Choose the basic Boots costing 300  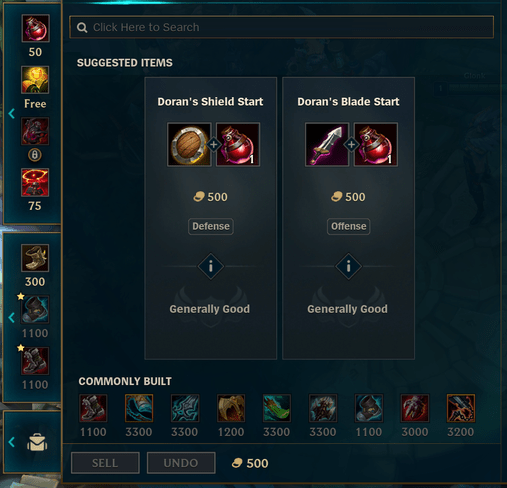(35, 258)
